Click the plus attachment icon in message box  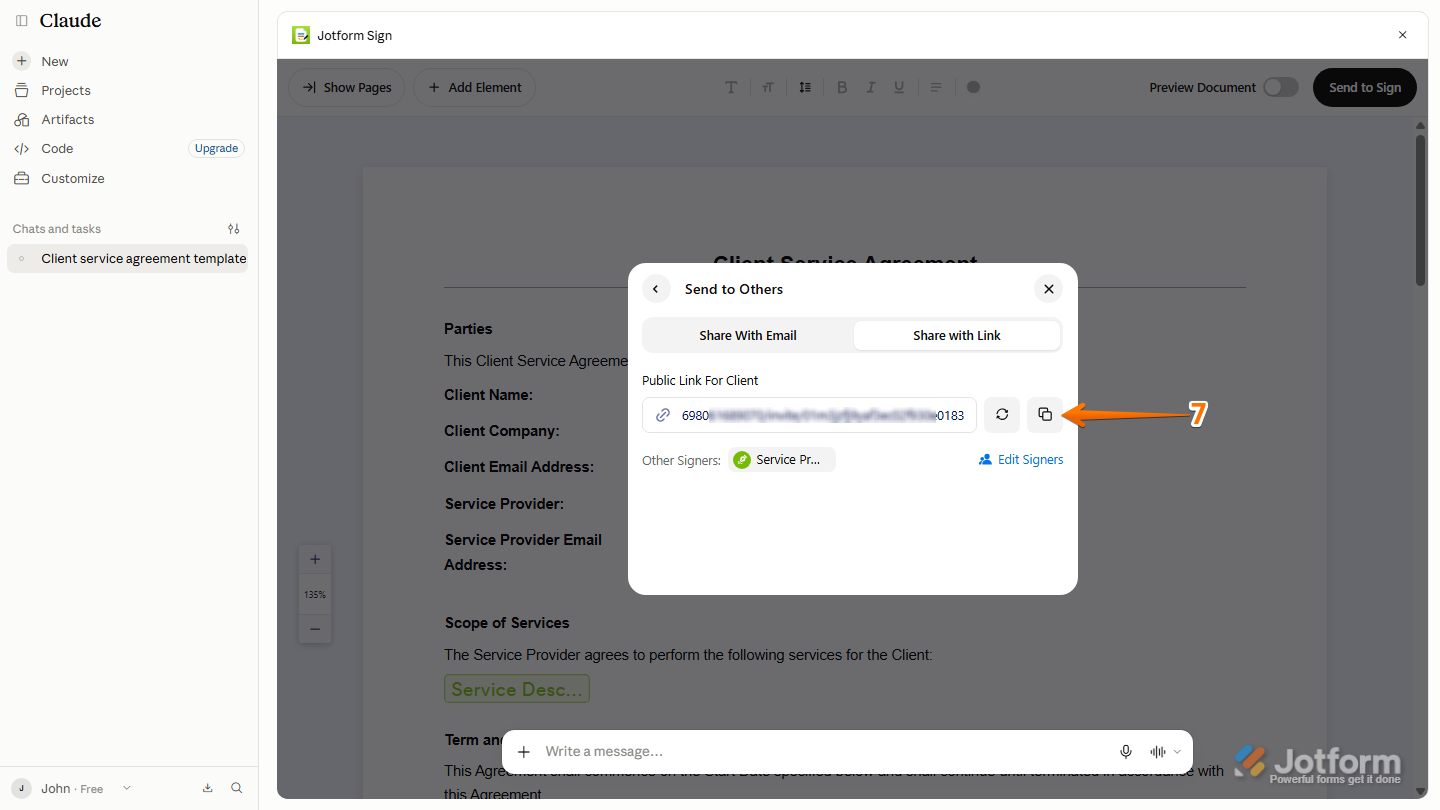click(524, 752)
